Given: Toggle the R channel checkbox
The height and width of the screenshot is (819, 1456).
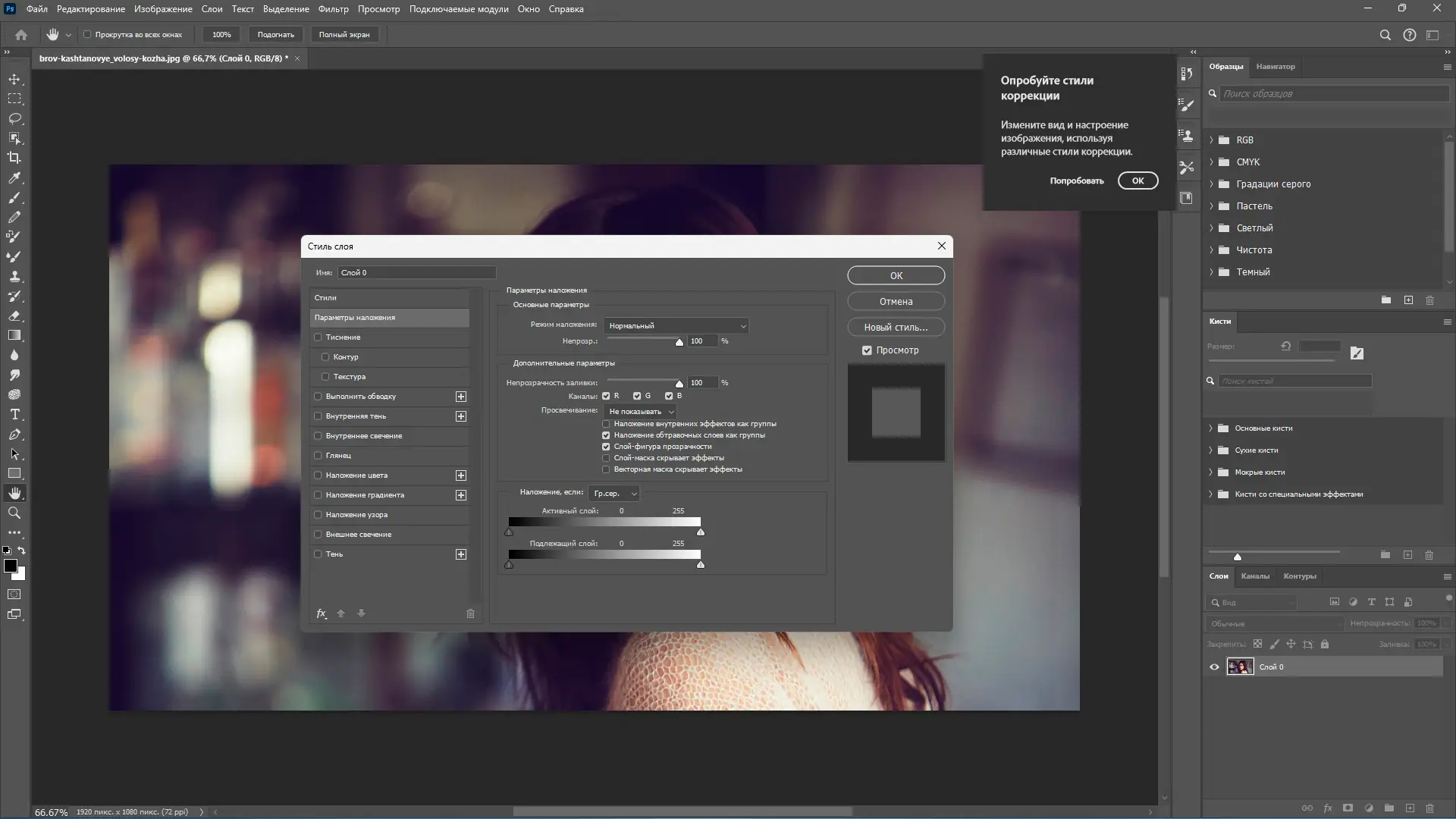Looking at the screenshot, I should coord(606,396).
